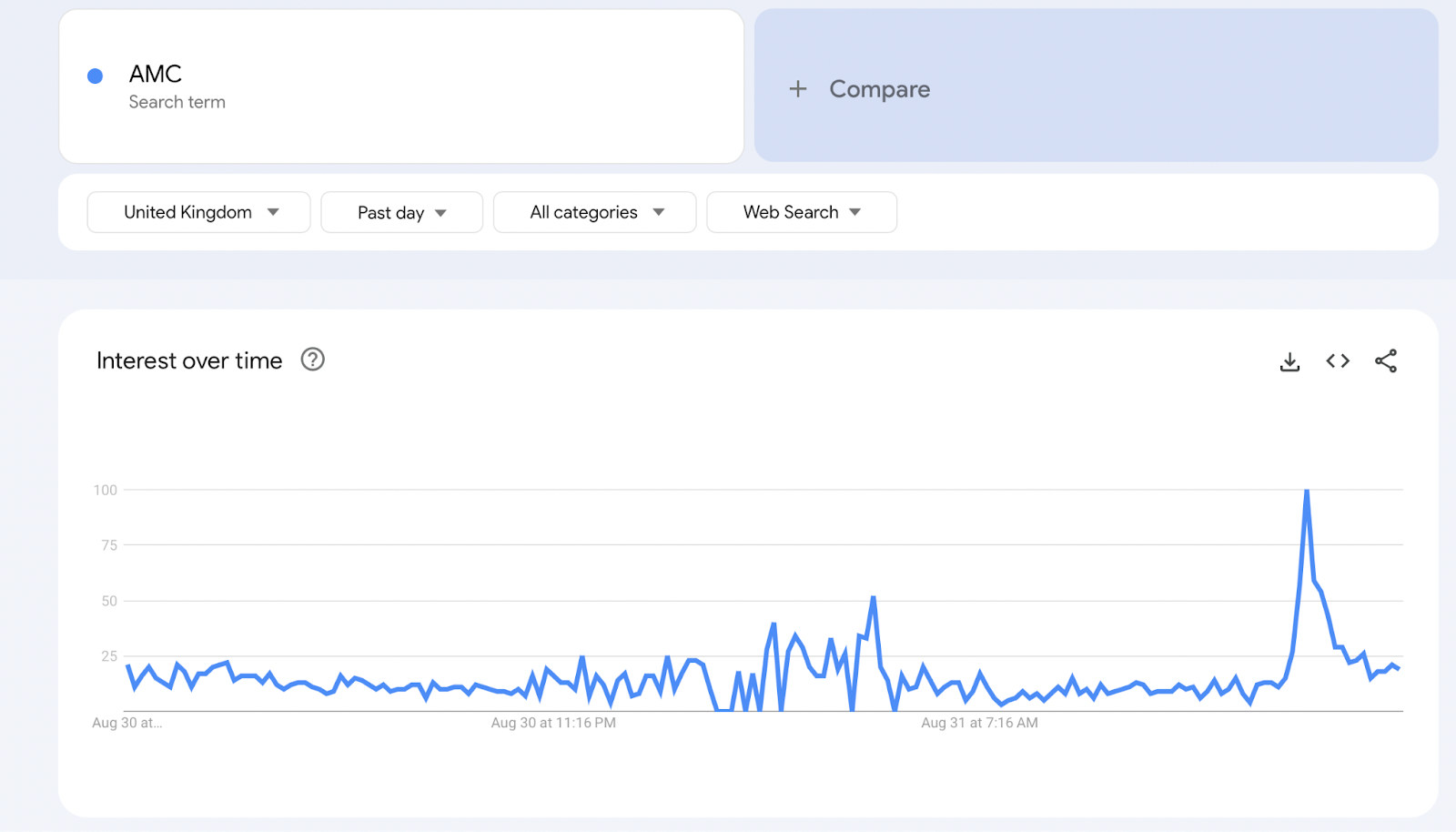Click the Aug 31 at 7:16 AM axis label
Viewport: 1456px width, 832px height.
pyautogui.click(x=979, y=723)
